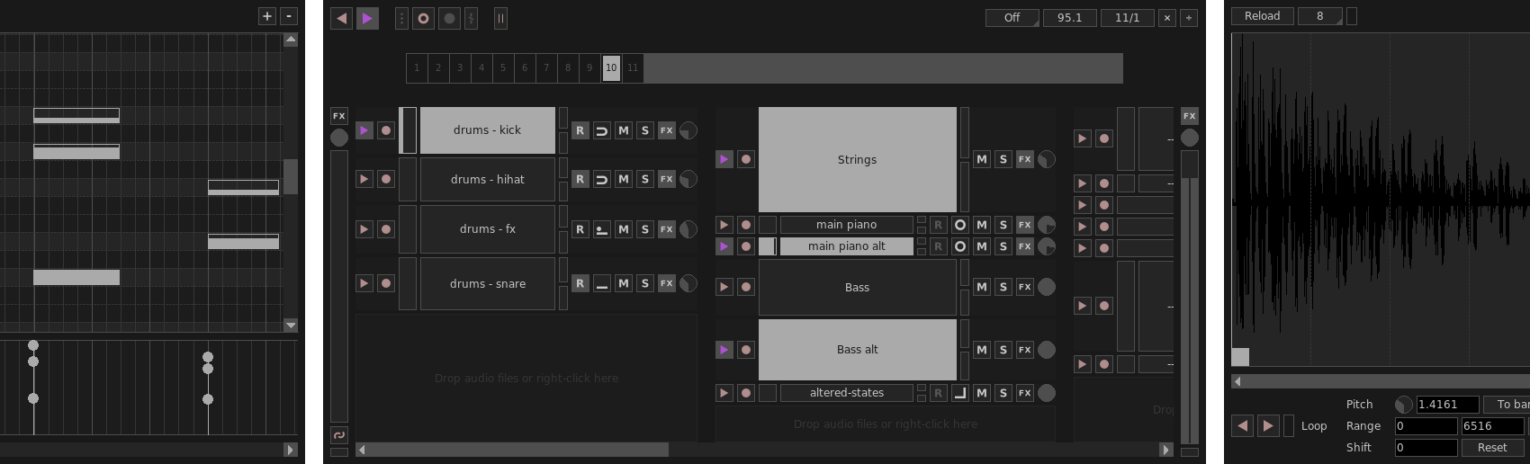
Task: Arm the drums - hihat channel
Action: [x=386, y=179]
